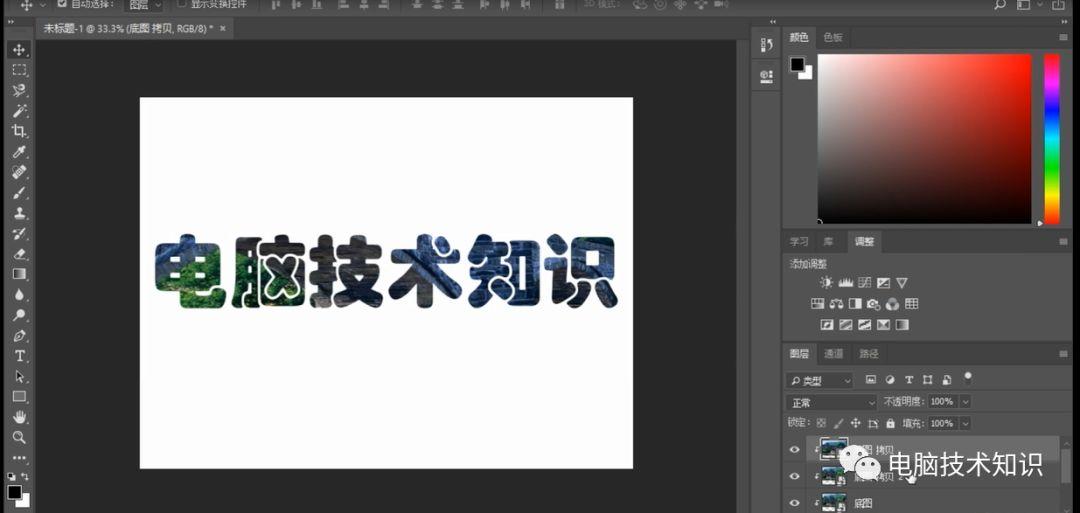This screenshot has width=1080, height=513.
Task: Toggle visibility of the bottom 底图 layer
Action: (x=795, y=503)
